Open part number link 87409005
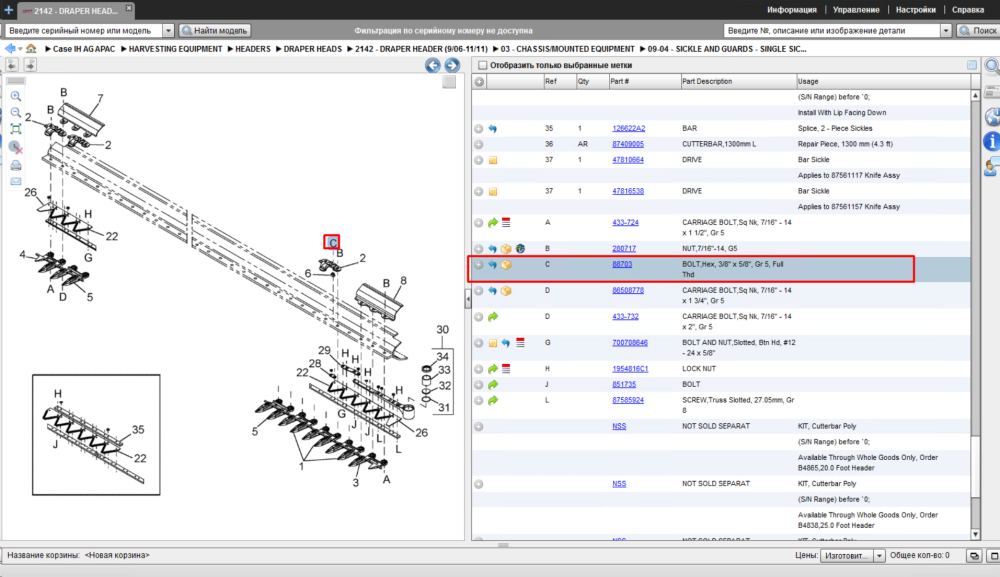Screen dimensions: 1000x577 pos(628,144)
